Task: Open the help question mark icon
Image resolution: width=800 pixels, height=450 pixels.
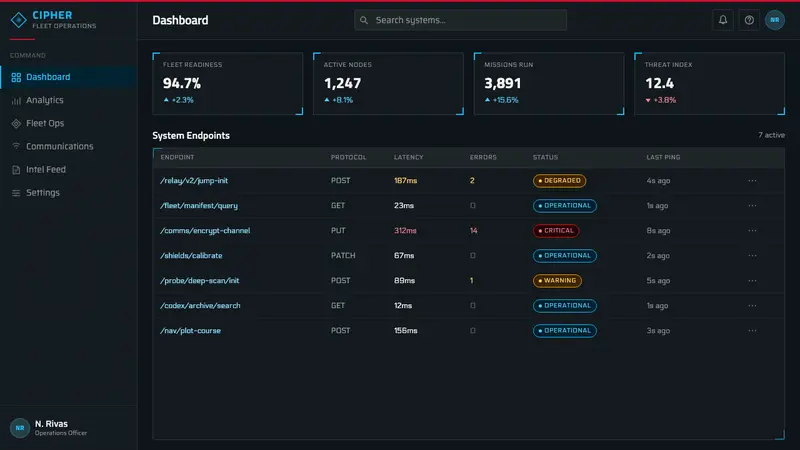Action: 749,20
